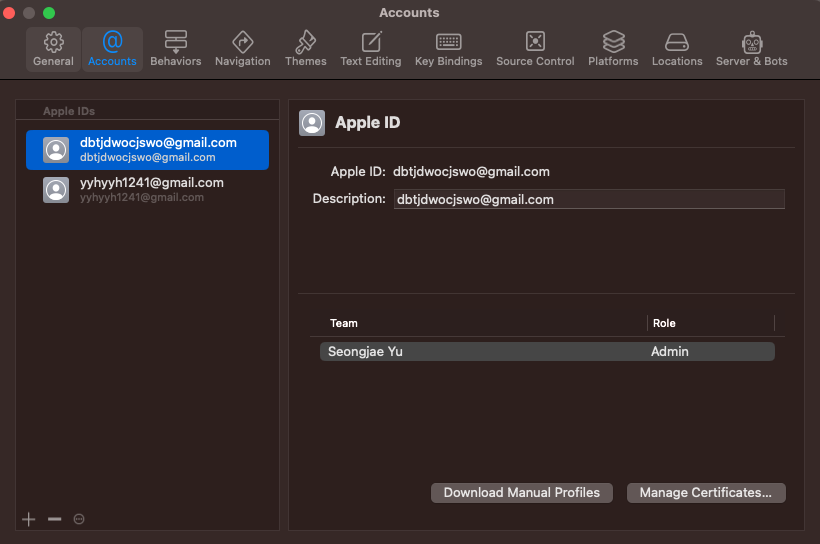The image size is (820, 544).
Task: Click the Apple ID email value text
Action: point(471,172)
